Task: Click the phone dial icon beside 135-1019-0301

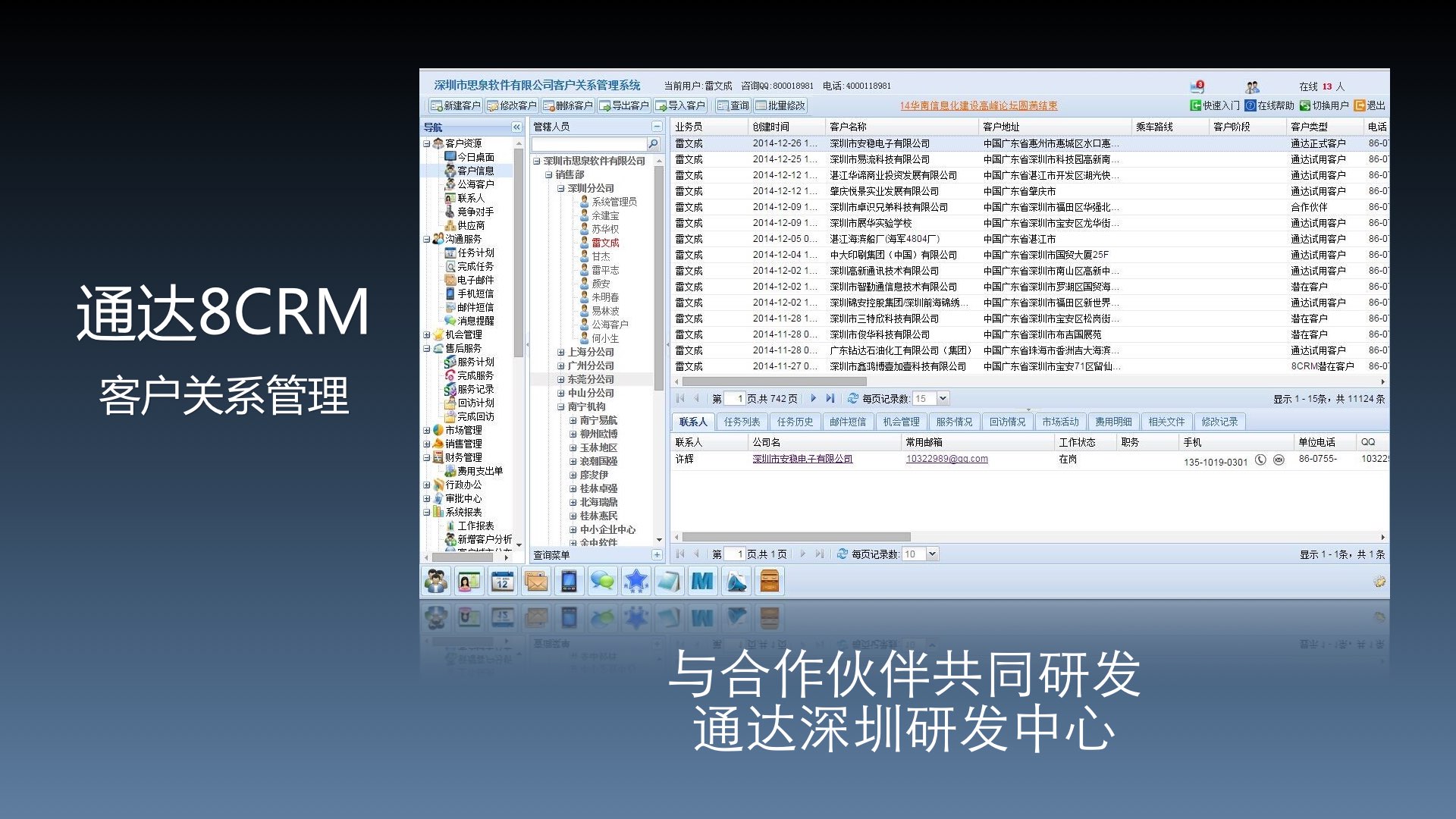Action: point(1260,460)
